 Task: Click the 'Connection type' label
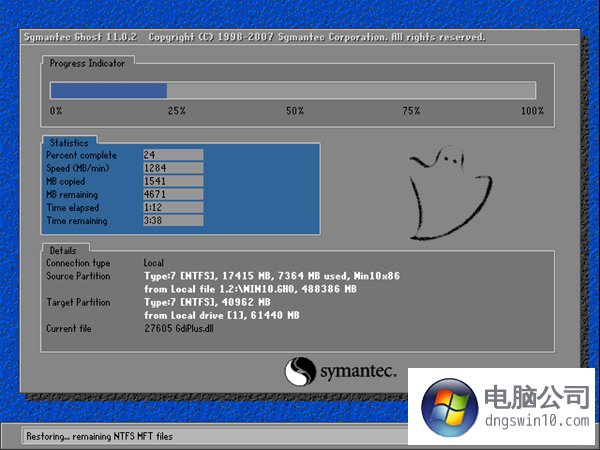click(x=78, y=263)
